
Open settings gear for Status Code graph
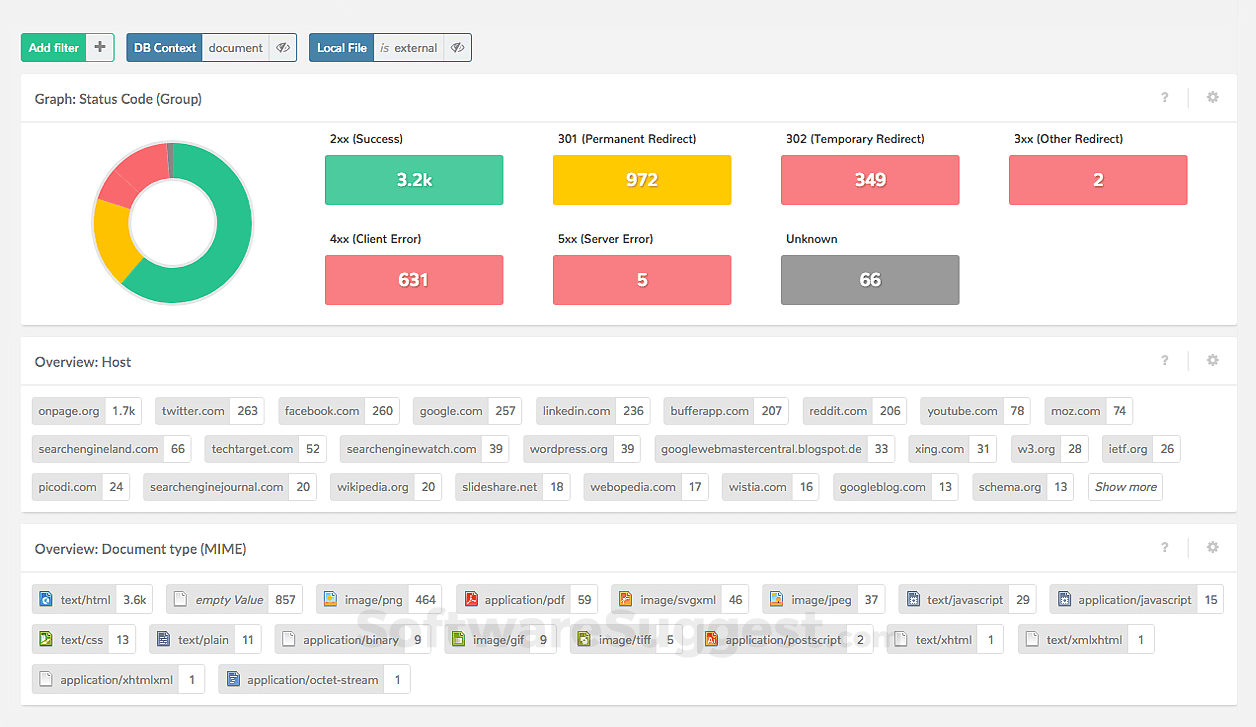(x=1212, y=98)
